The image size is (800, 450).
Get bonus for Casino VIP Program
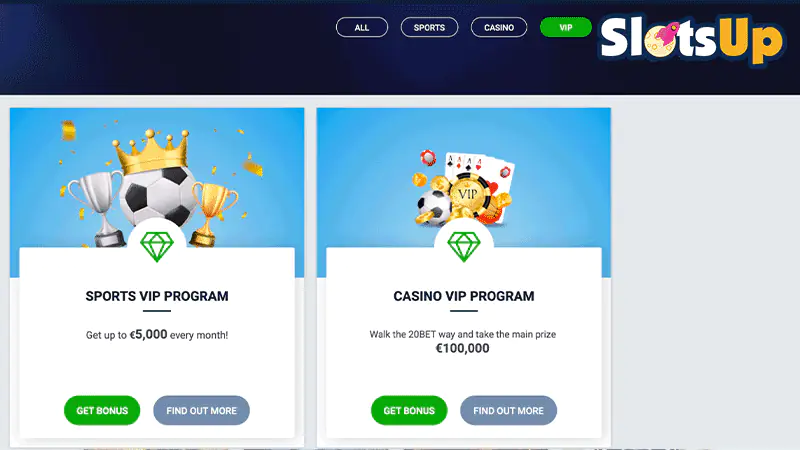click(x=409, y=410)
